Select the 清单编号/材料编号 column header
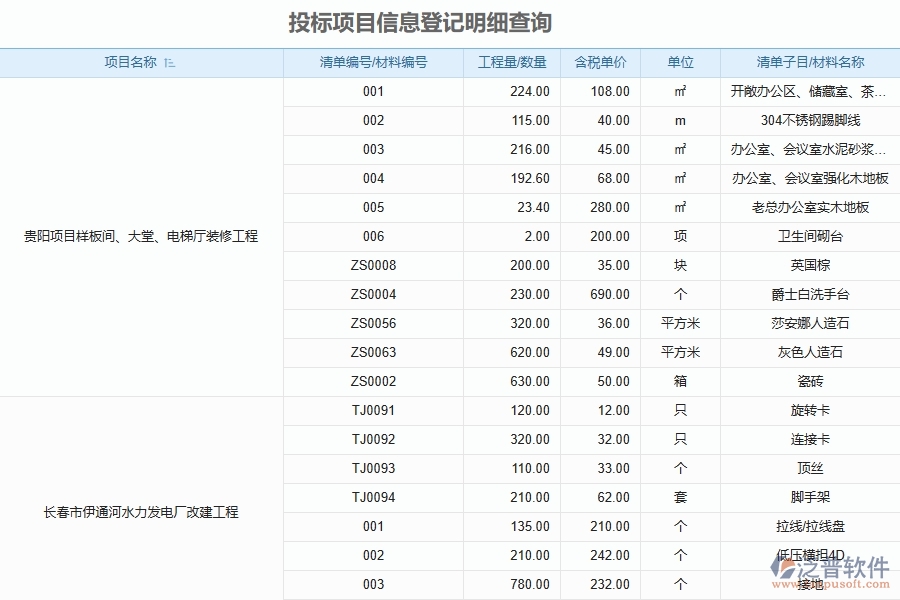The width and height of the screenshot is (900, 600). [x=374, y=62]
